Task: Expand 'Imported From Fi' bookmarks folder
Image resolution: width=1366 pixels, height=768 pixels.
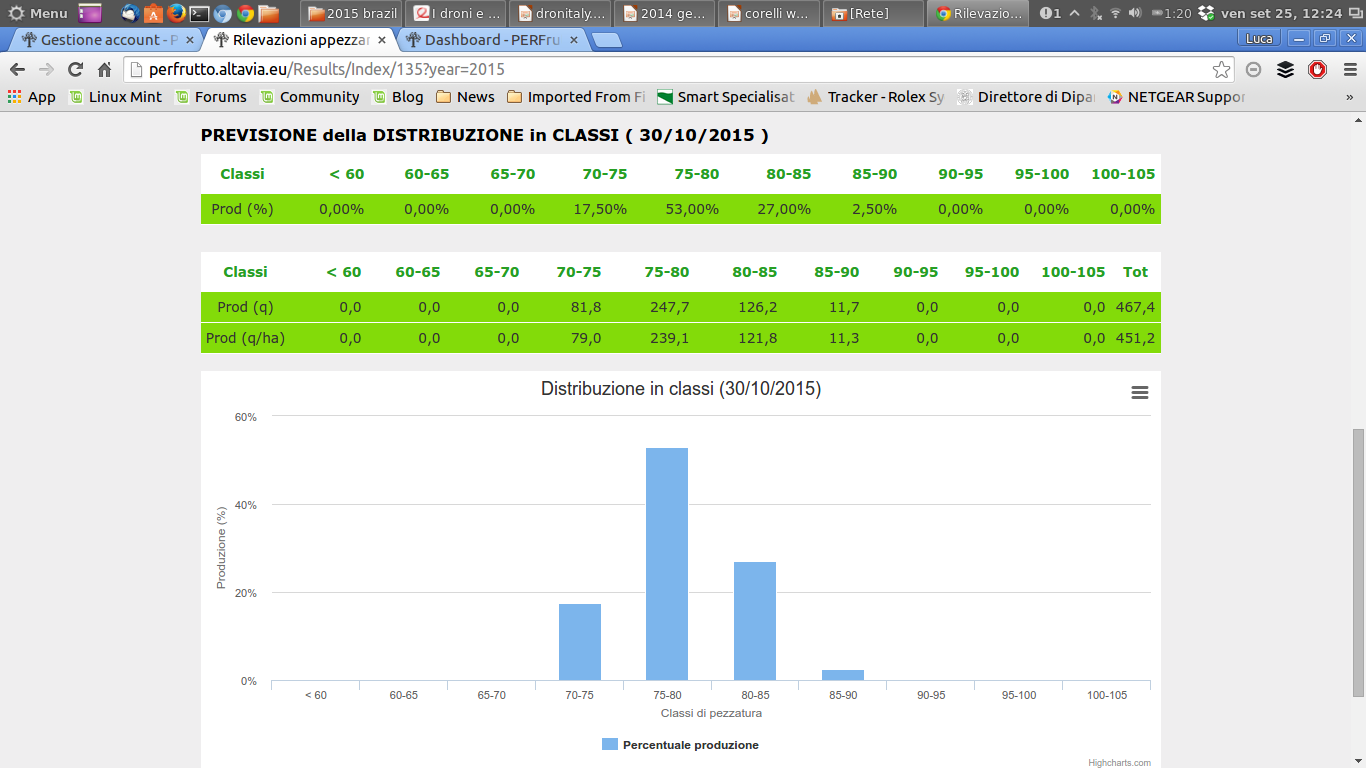Action: (576, 97)
